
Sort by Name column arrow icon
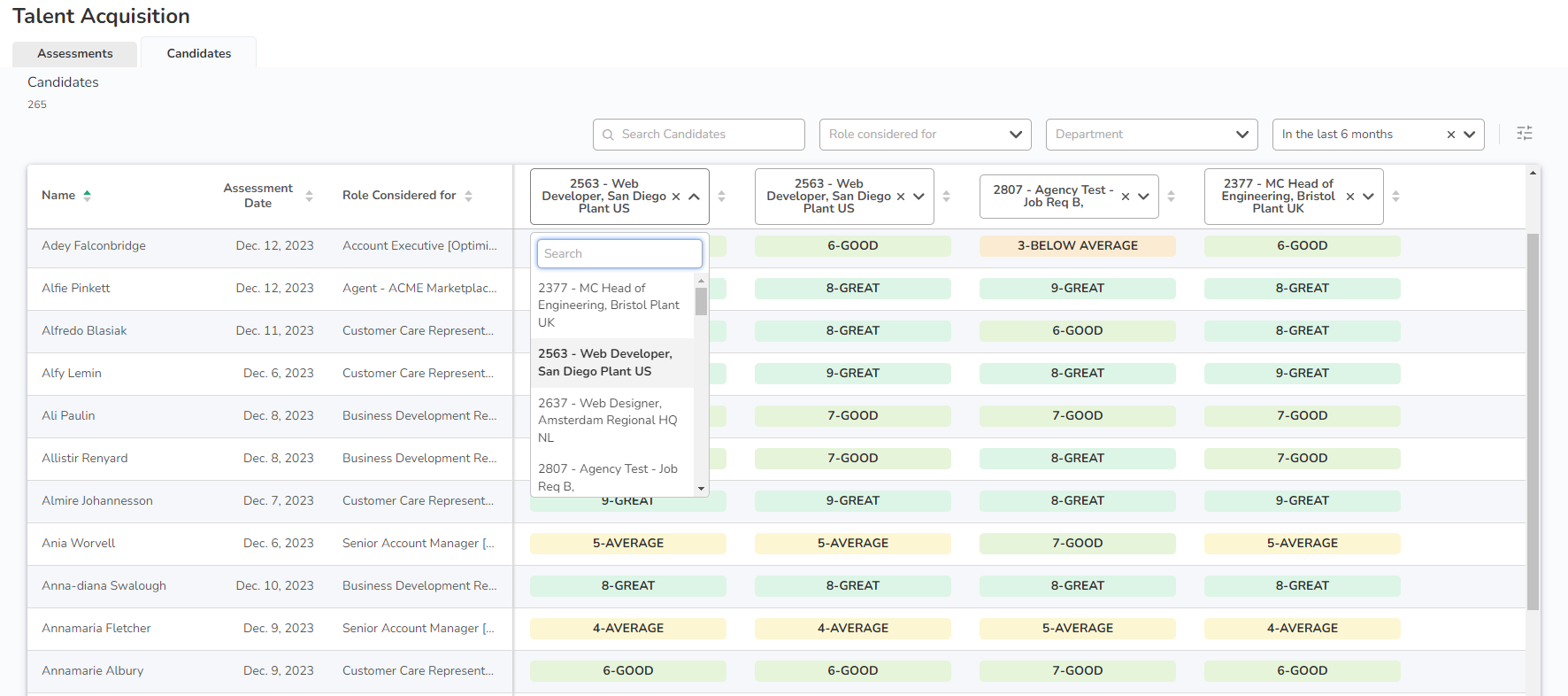tap(87, 196)
